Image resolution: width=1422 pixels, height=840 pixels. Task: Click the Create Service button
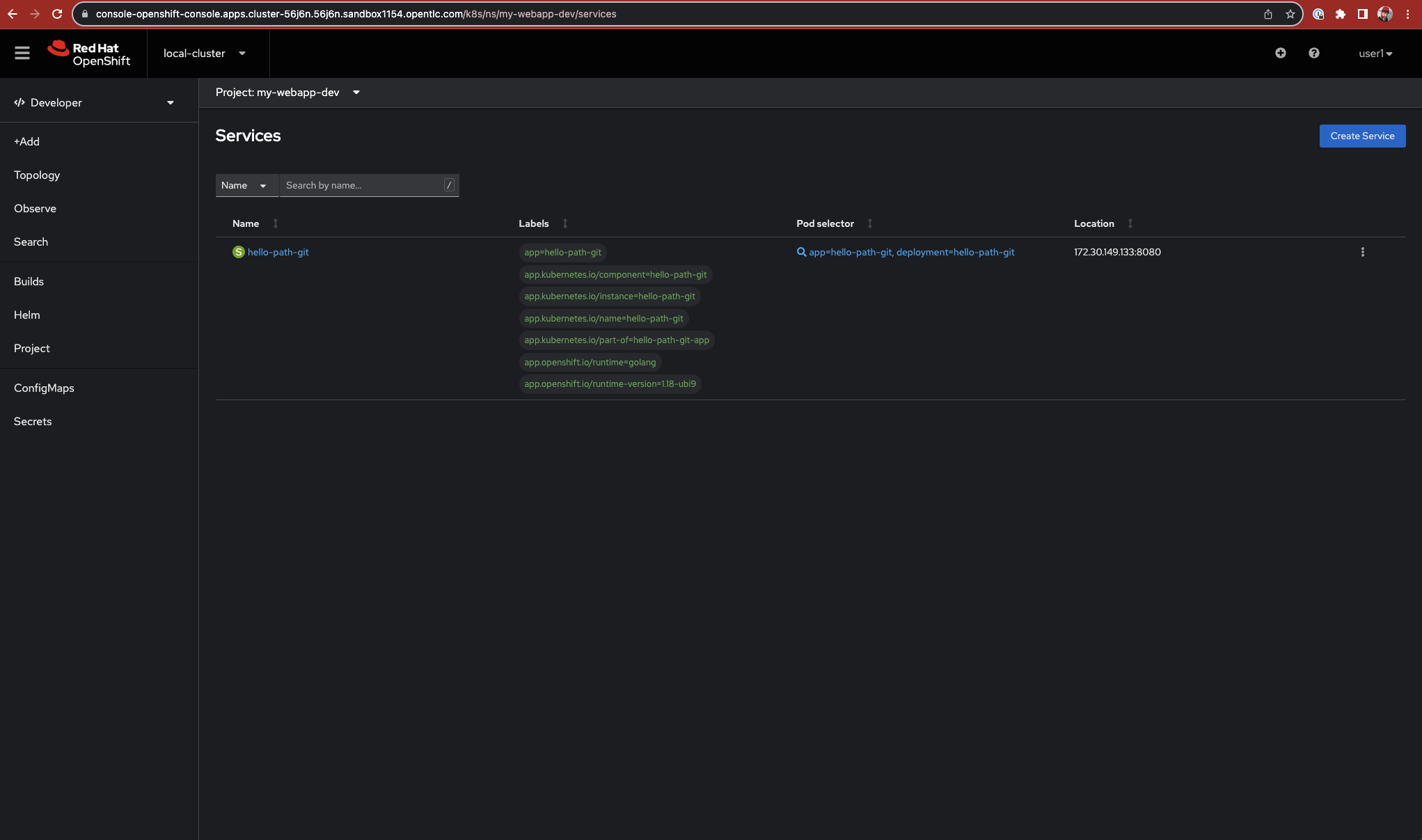click(x=1361, y=136)
